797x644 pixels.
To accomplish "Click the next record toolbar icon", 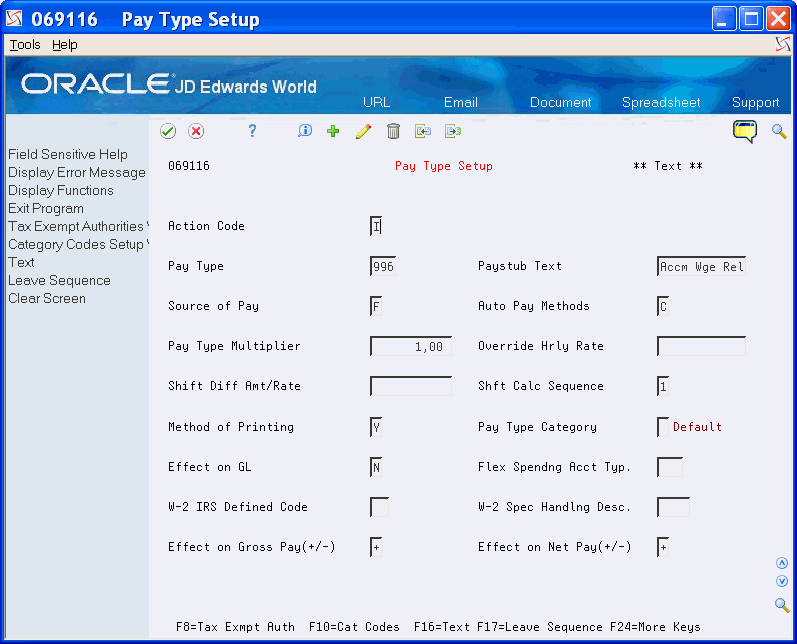I will [453, 131].
